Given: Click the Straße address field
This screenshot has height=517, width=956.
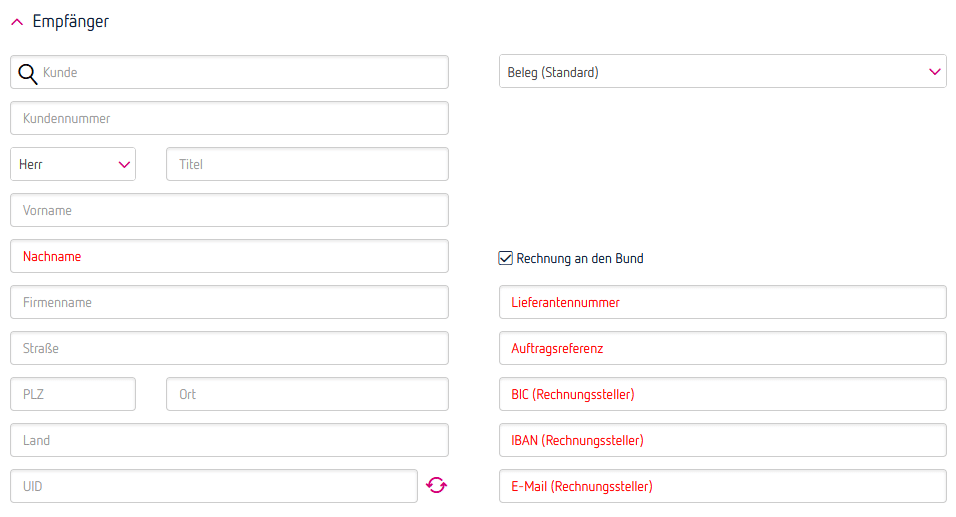Looking at the screenshot, I should pos(229,348).
